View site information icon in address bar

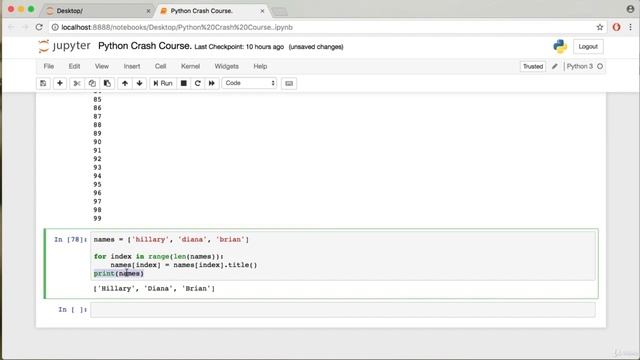[x=55, y=27]
